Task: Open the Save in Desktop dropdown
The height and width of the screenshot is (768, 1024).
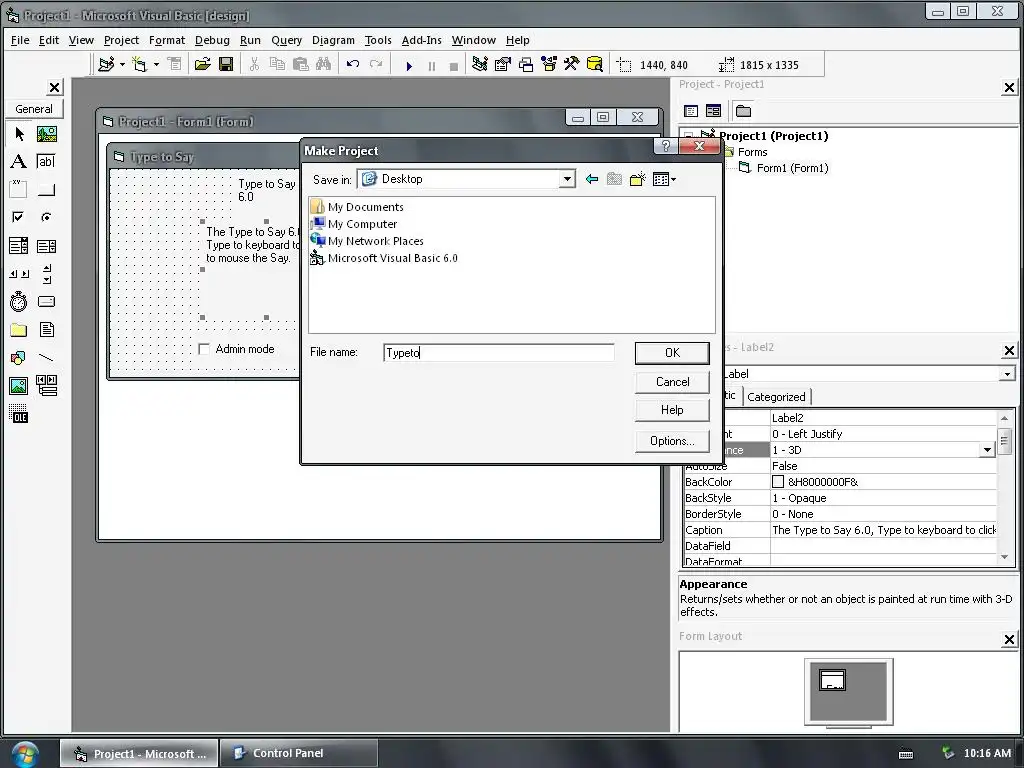Action: pos(567,179)
